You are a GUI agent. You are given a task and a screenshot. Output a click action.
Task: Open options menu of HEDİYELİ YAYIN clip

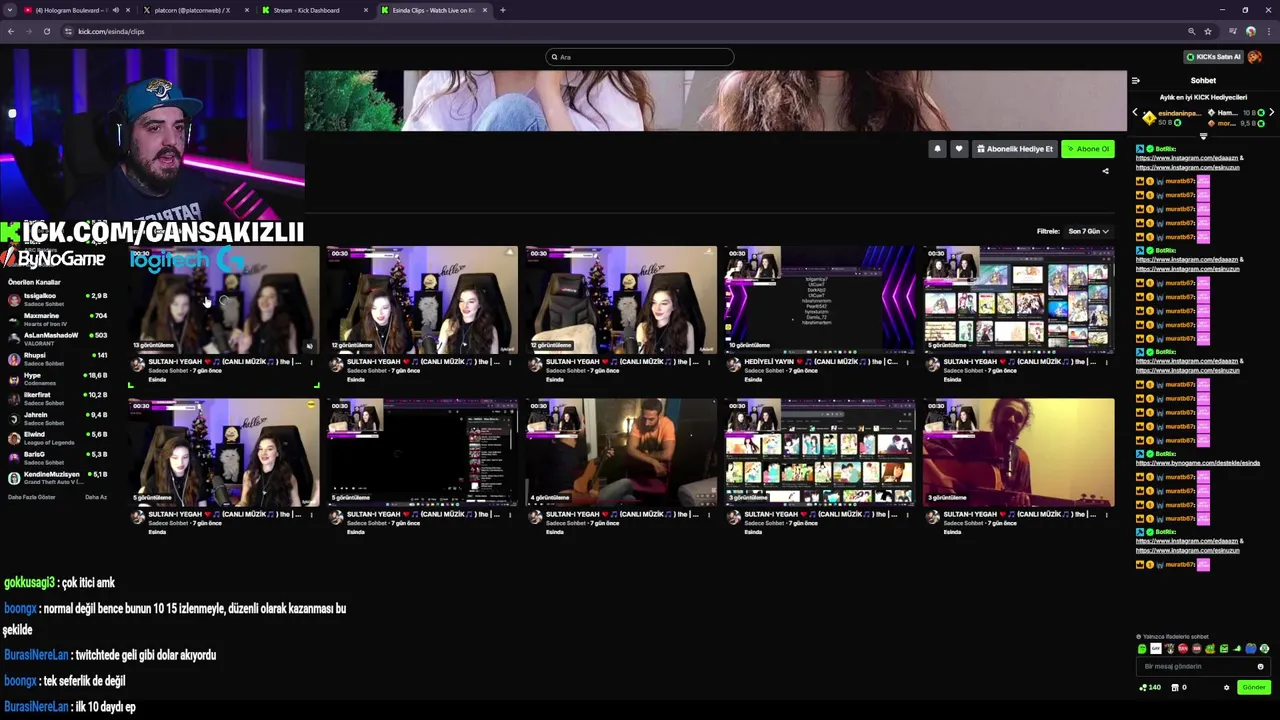pos(907,362)
